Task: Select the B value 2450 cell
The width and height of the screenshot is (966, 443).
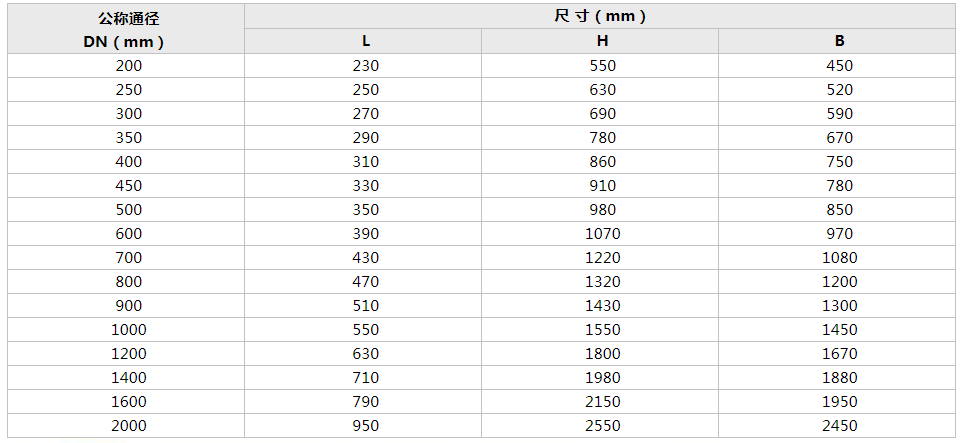Action: tap(837, 426)
